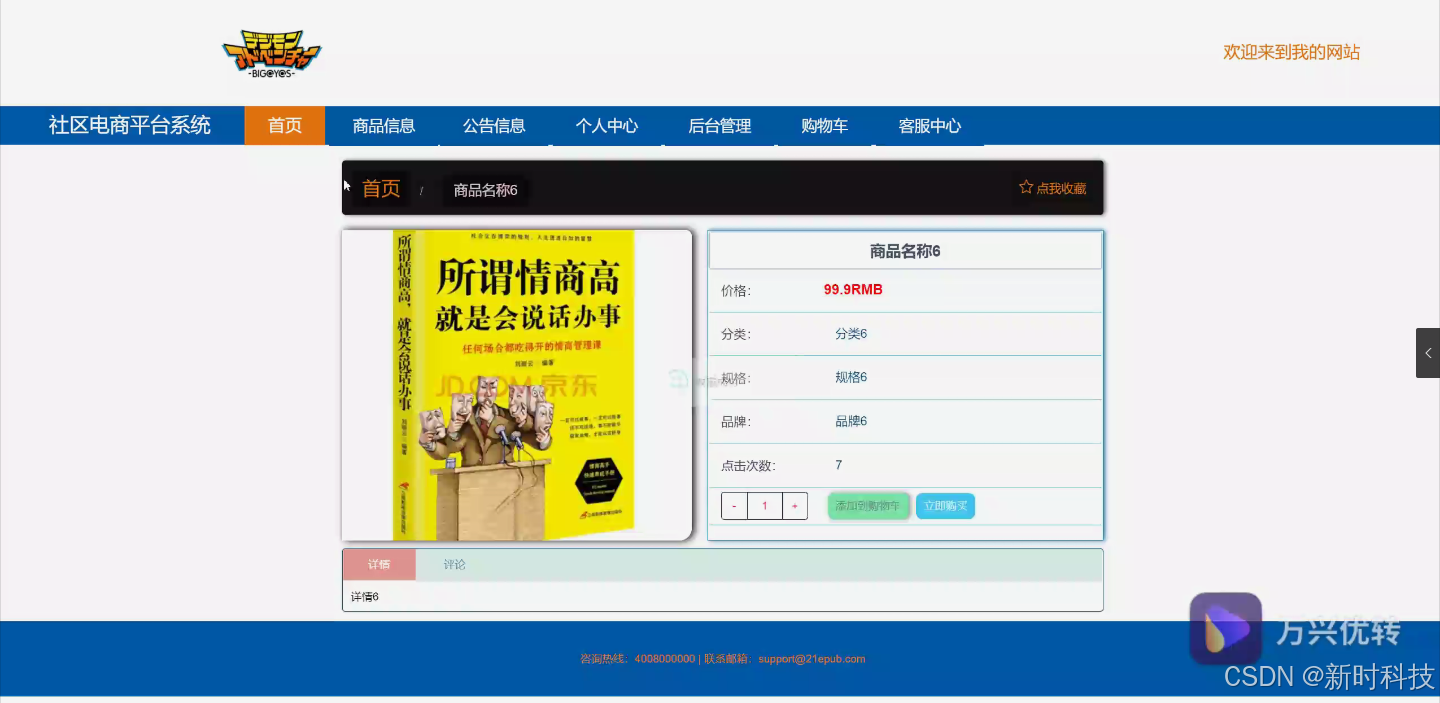Viewport: 1440px width, 703px height.
Task: Click the 99.9RMB price value
Action: click(853, 290)
